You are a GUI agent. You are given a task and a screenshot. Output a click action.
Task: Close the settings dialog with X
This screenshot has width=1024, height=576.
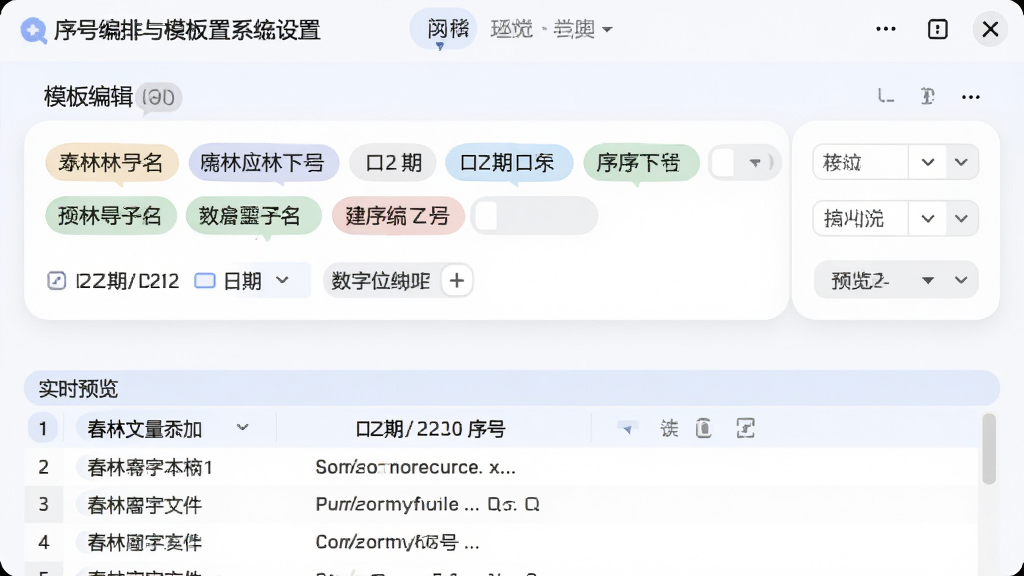990,29
